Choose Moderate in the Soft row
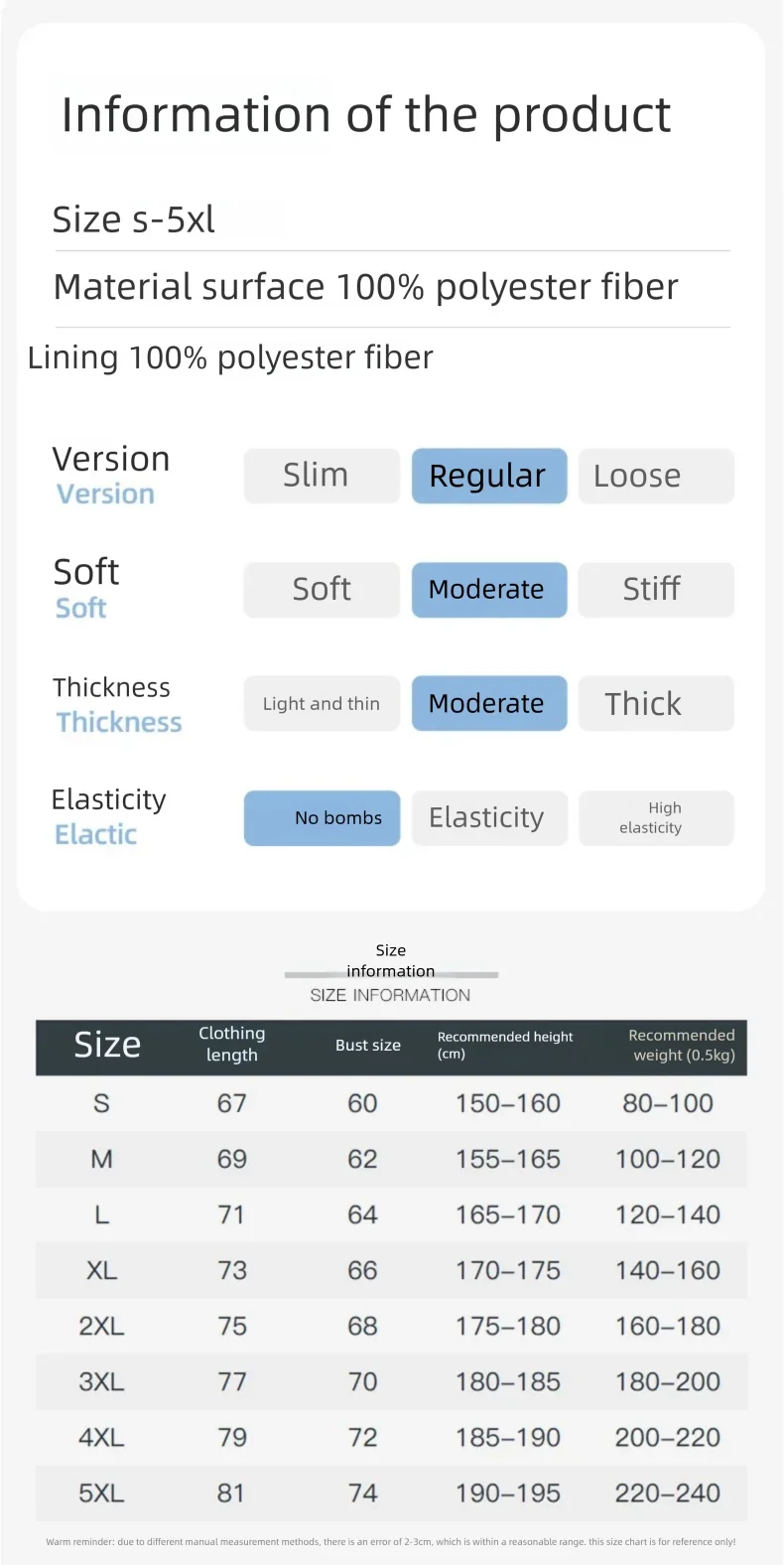 coord(489,590)
